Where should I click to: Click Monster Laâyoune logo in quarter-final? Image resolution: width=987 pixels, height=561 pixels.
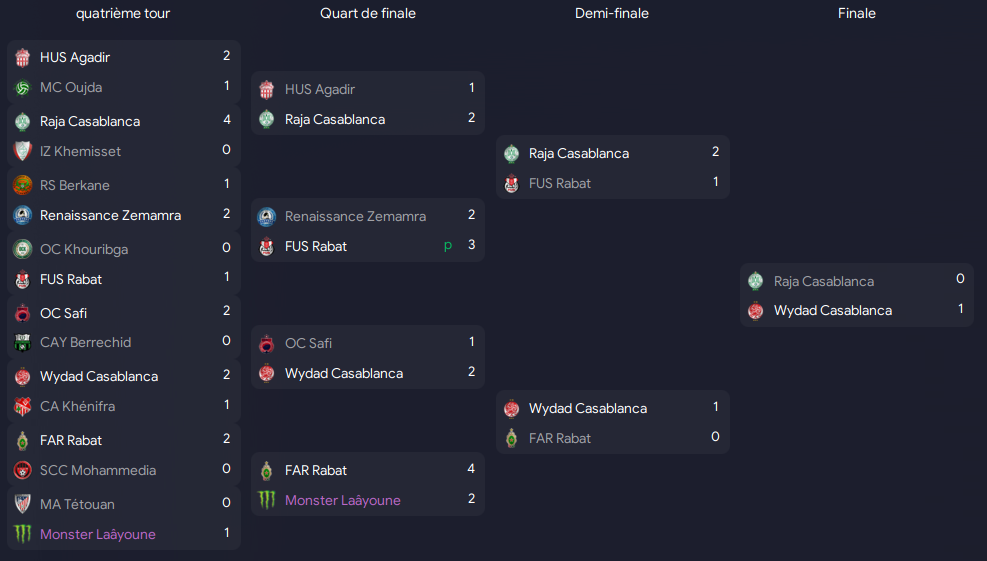[267, 500]
